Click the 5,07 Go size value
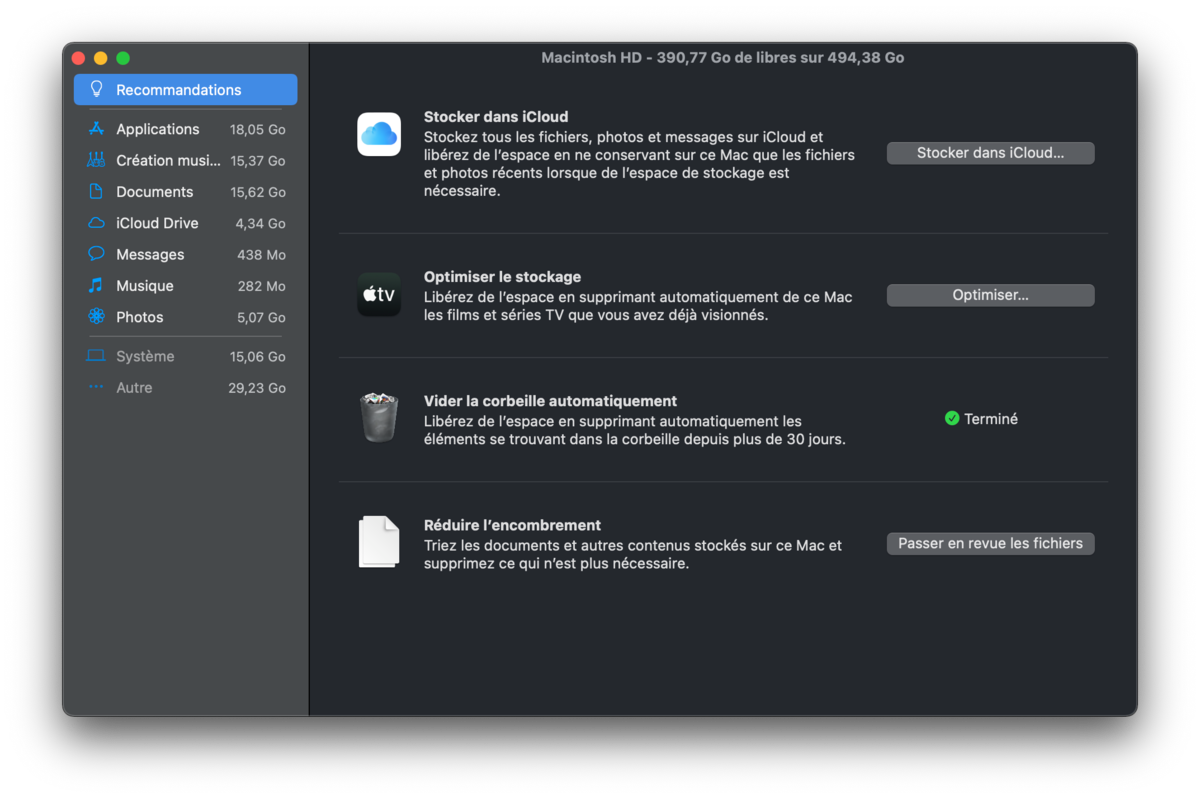 click(x=260, y=316)
